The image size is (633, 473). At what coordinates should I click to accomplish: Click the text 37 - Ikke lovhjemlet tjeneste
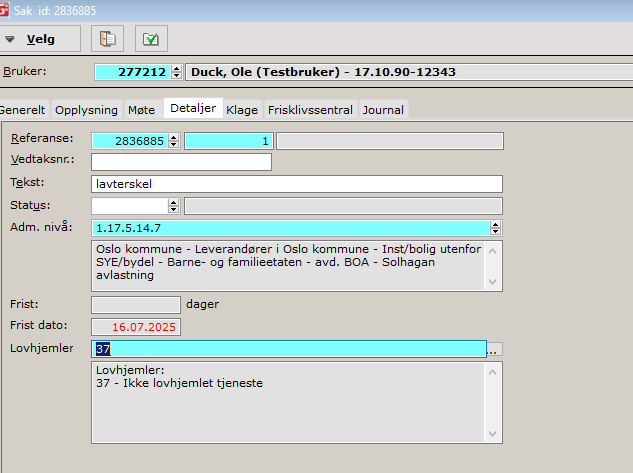pos(179,383)
